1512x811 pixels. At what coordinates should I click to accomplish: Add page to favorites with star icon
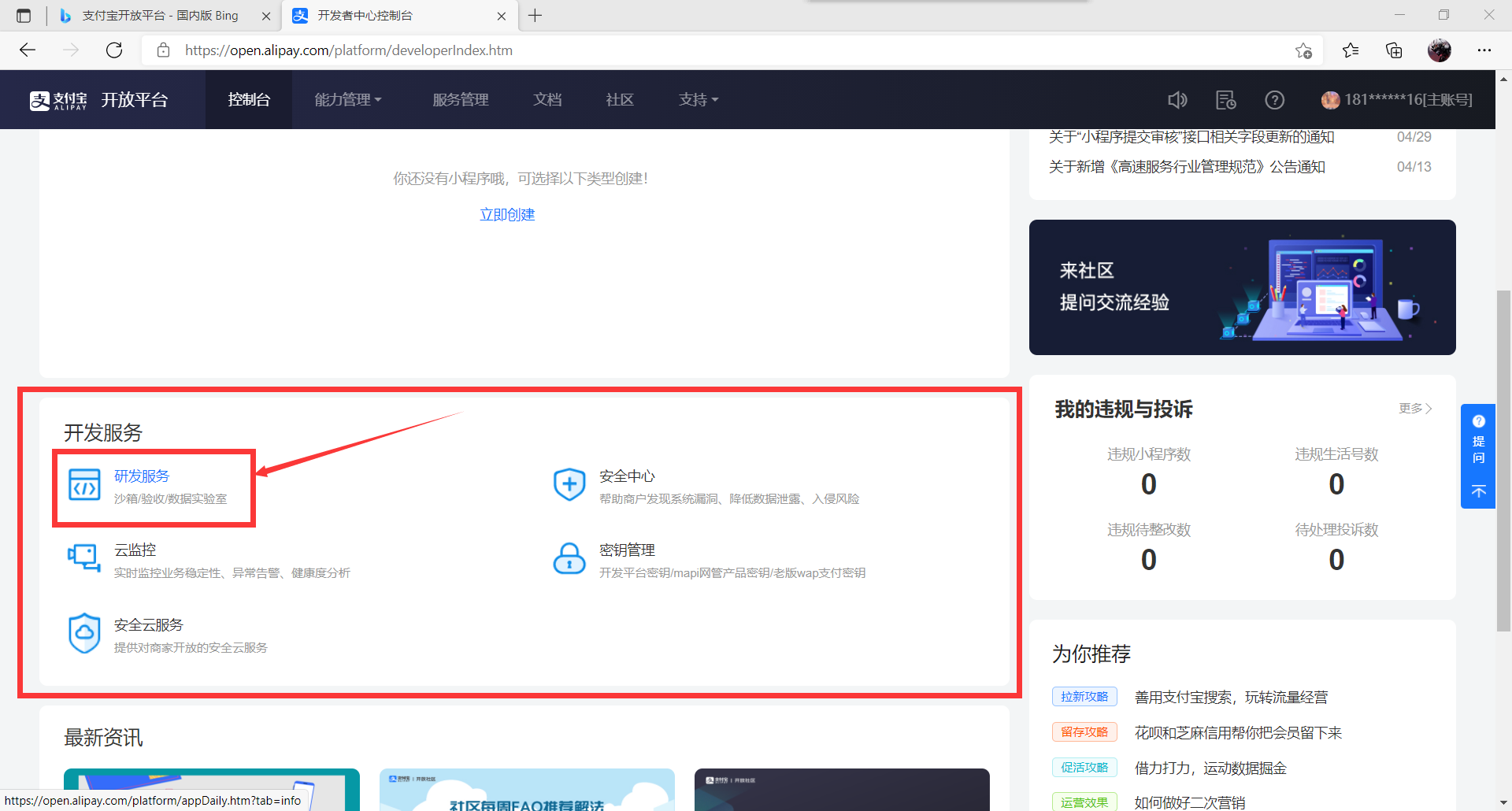coord(1303,50)
